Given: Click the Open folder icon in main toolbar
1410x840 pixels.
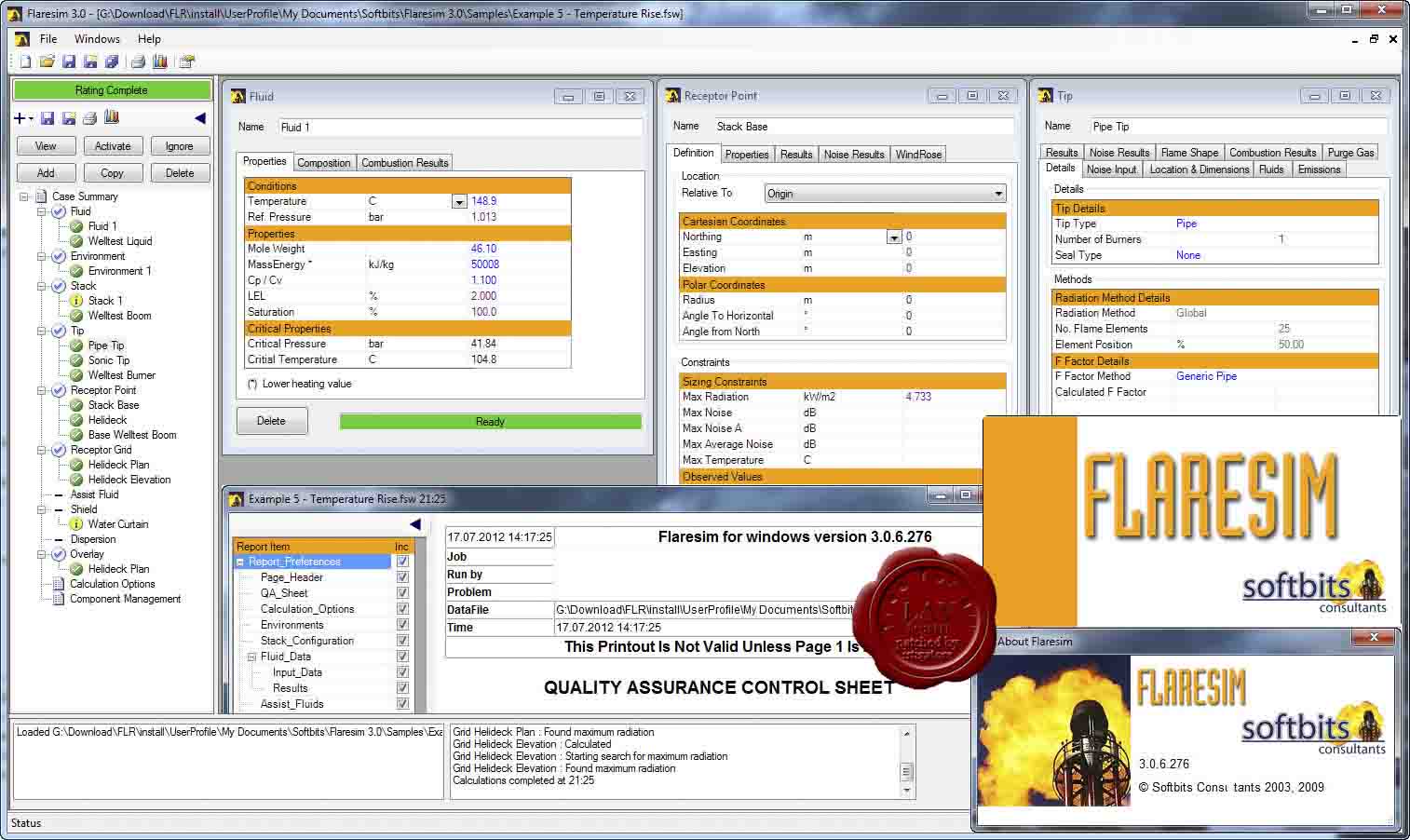Looking at the screenshot, I should coord(47,61).
